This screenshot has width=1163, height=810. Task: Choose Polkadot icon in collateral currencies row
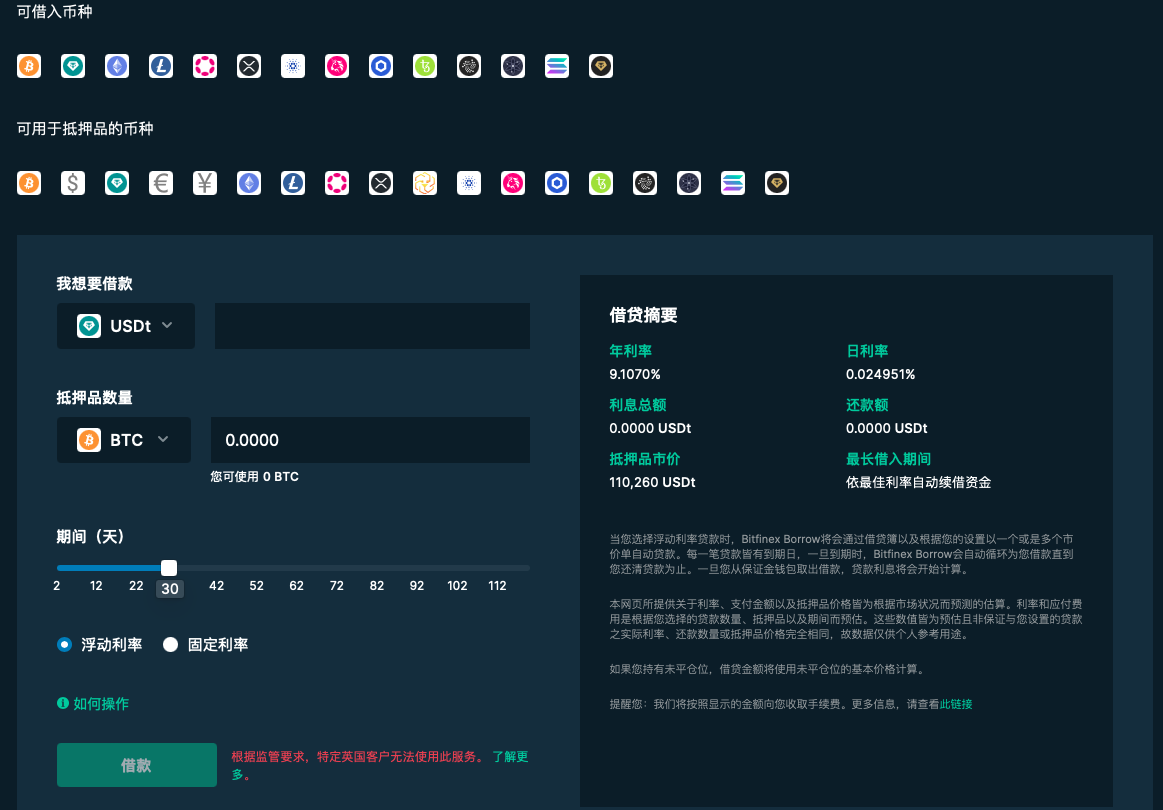[337, 182]
